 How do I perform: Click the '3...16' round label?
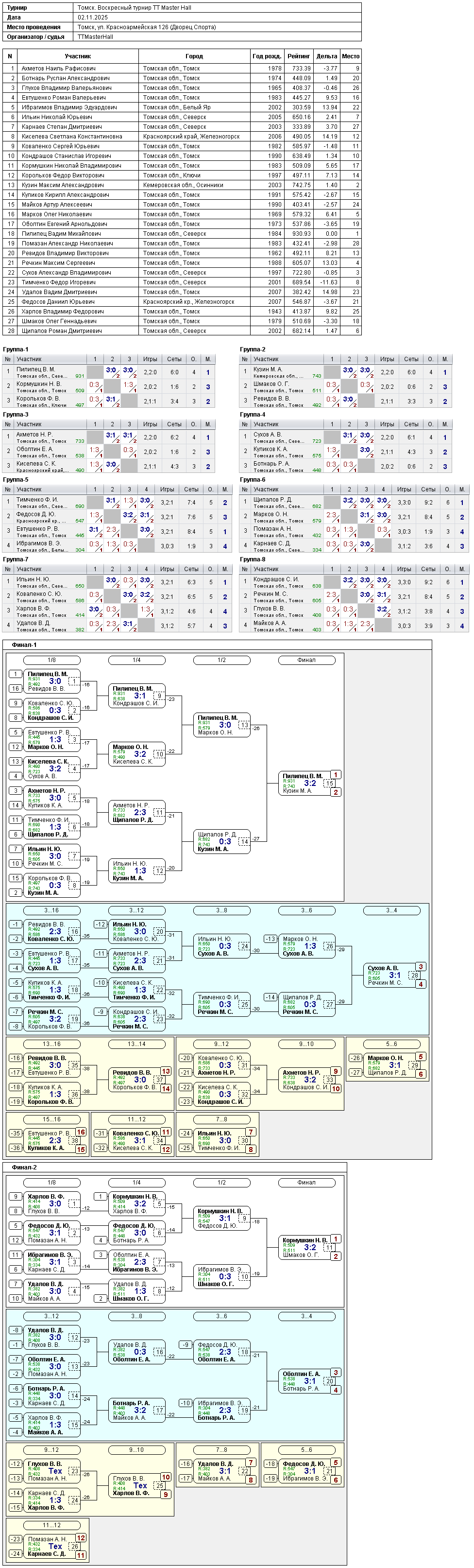(51, 910)
